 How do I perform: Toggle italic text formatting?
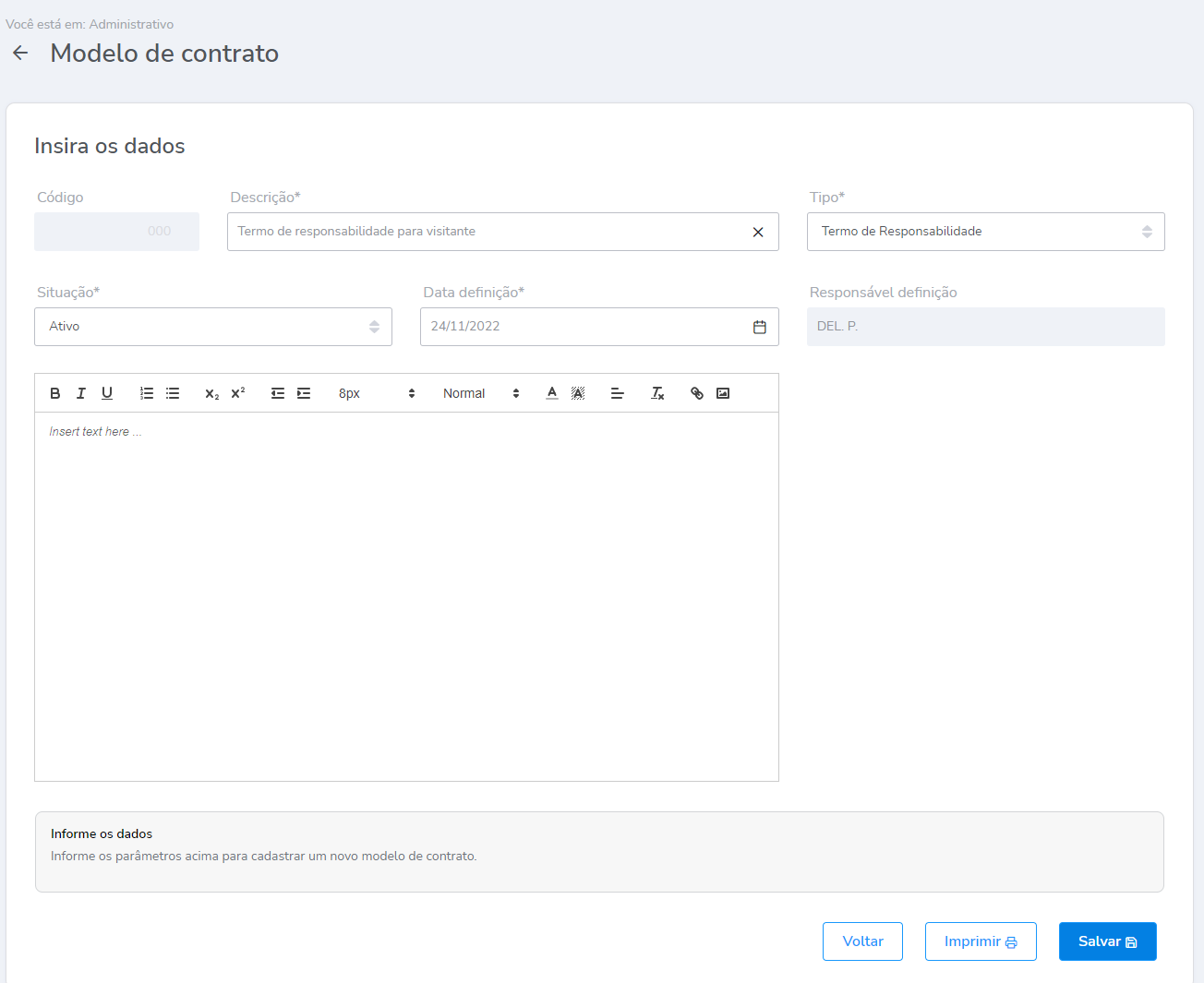[81, 393]
